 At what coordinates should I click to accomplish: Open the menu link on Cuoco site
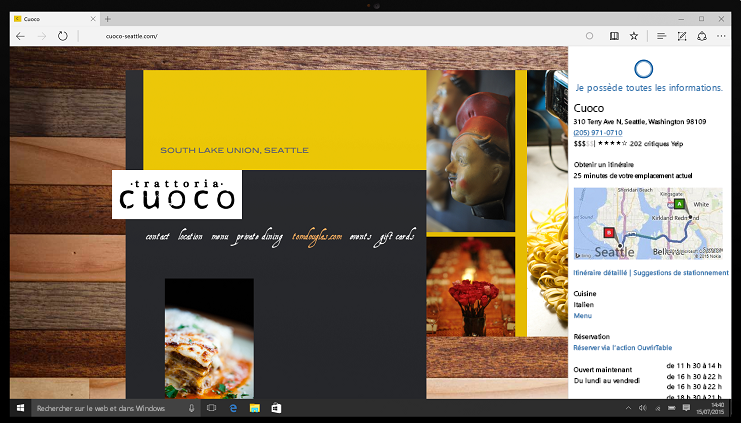220,236
